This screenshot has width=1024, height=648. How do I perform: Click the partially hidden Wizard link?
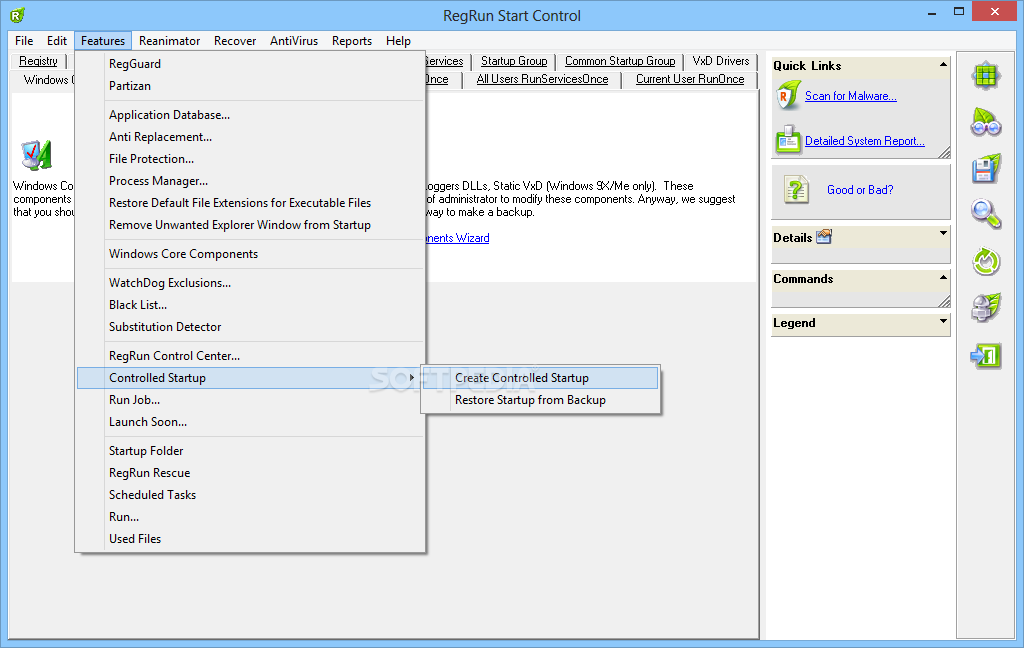pyautogui.click(x=458, y=238)
